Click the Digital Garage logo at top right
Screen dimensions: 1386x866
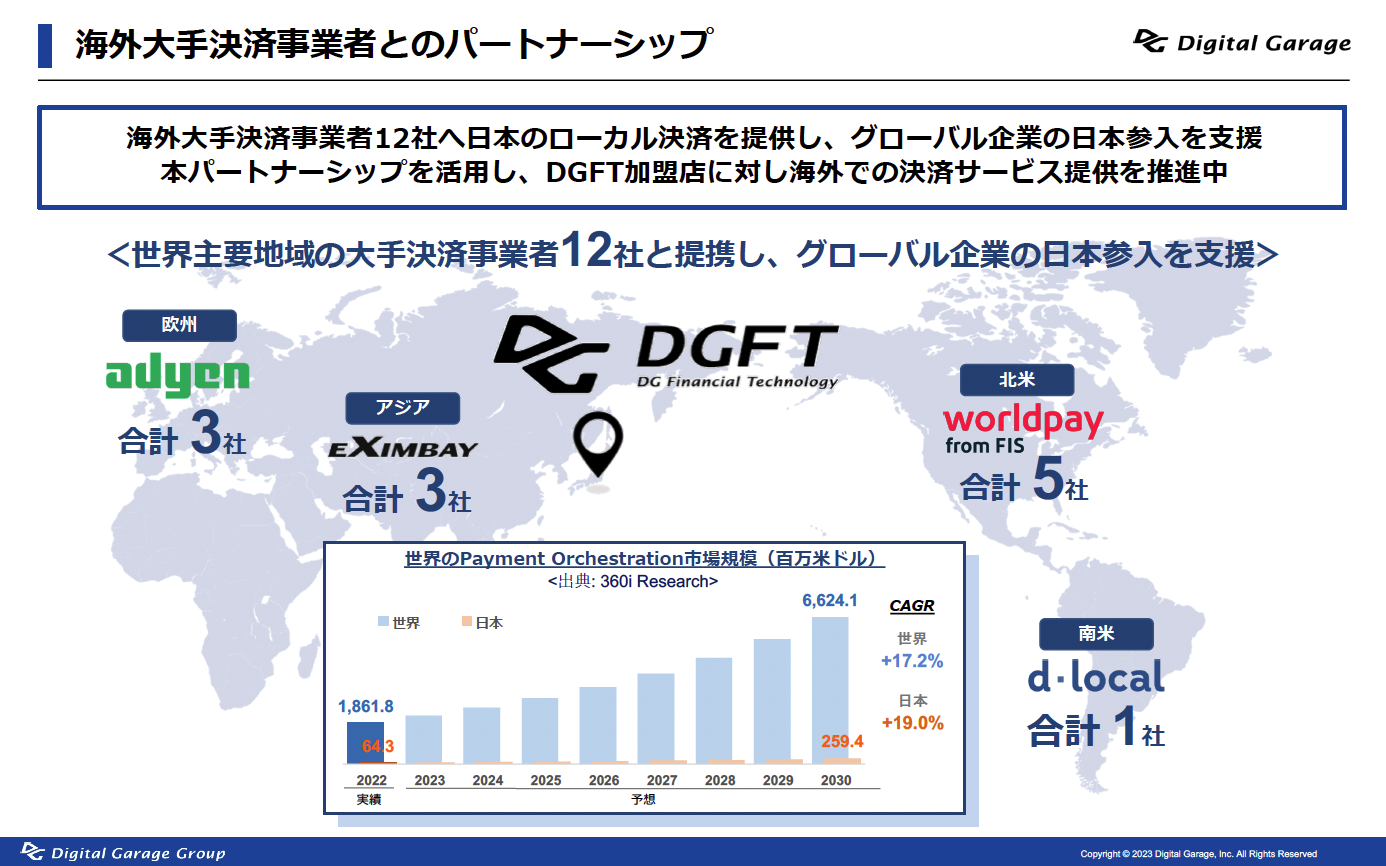[1242, 42]
